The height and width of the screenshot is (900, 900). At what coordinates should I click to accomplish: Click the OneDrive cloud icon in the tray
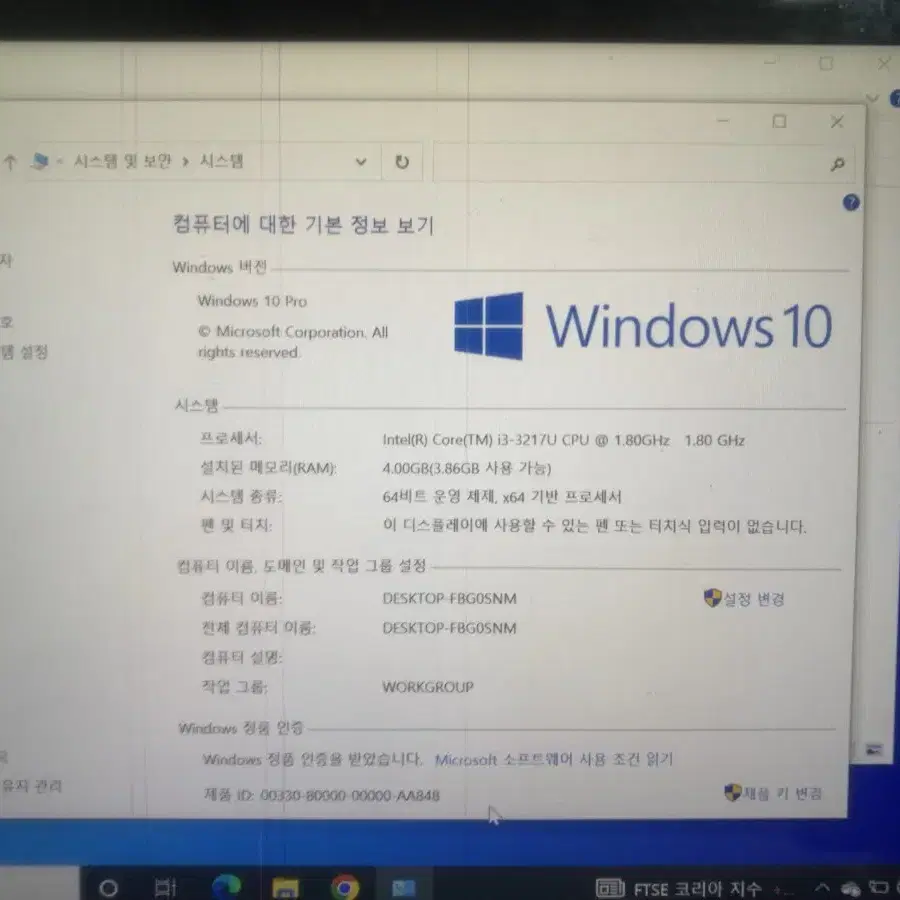[850, 889]
